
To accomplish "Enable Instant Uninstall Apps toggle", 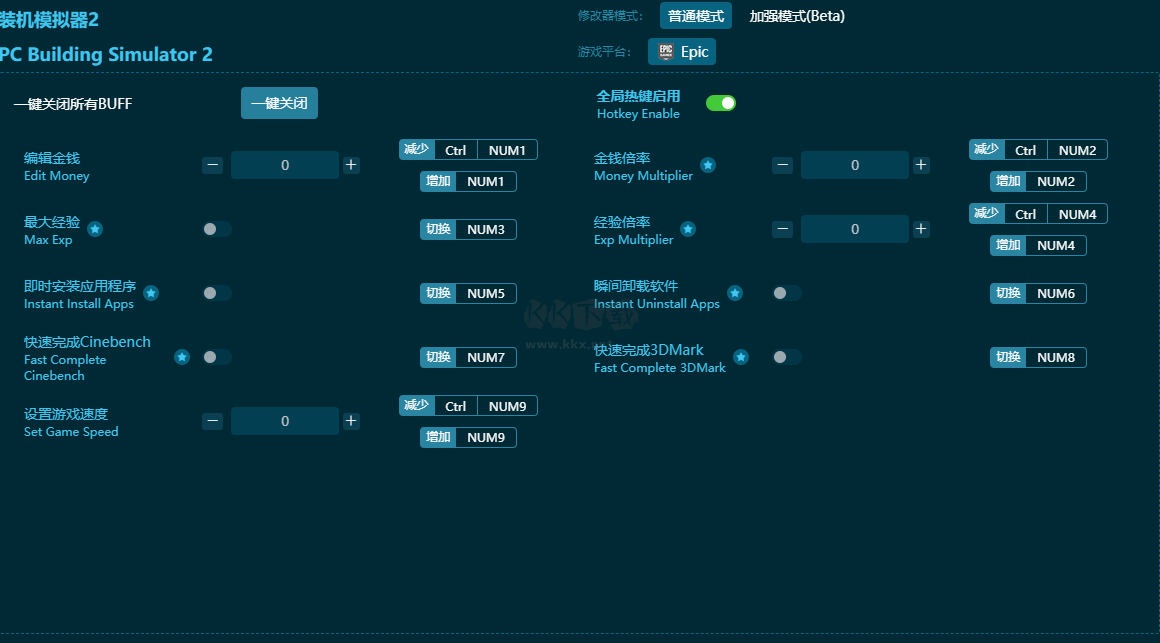I will click(x=786, y=293).
